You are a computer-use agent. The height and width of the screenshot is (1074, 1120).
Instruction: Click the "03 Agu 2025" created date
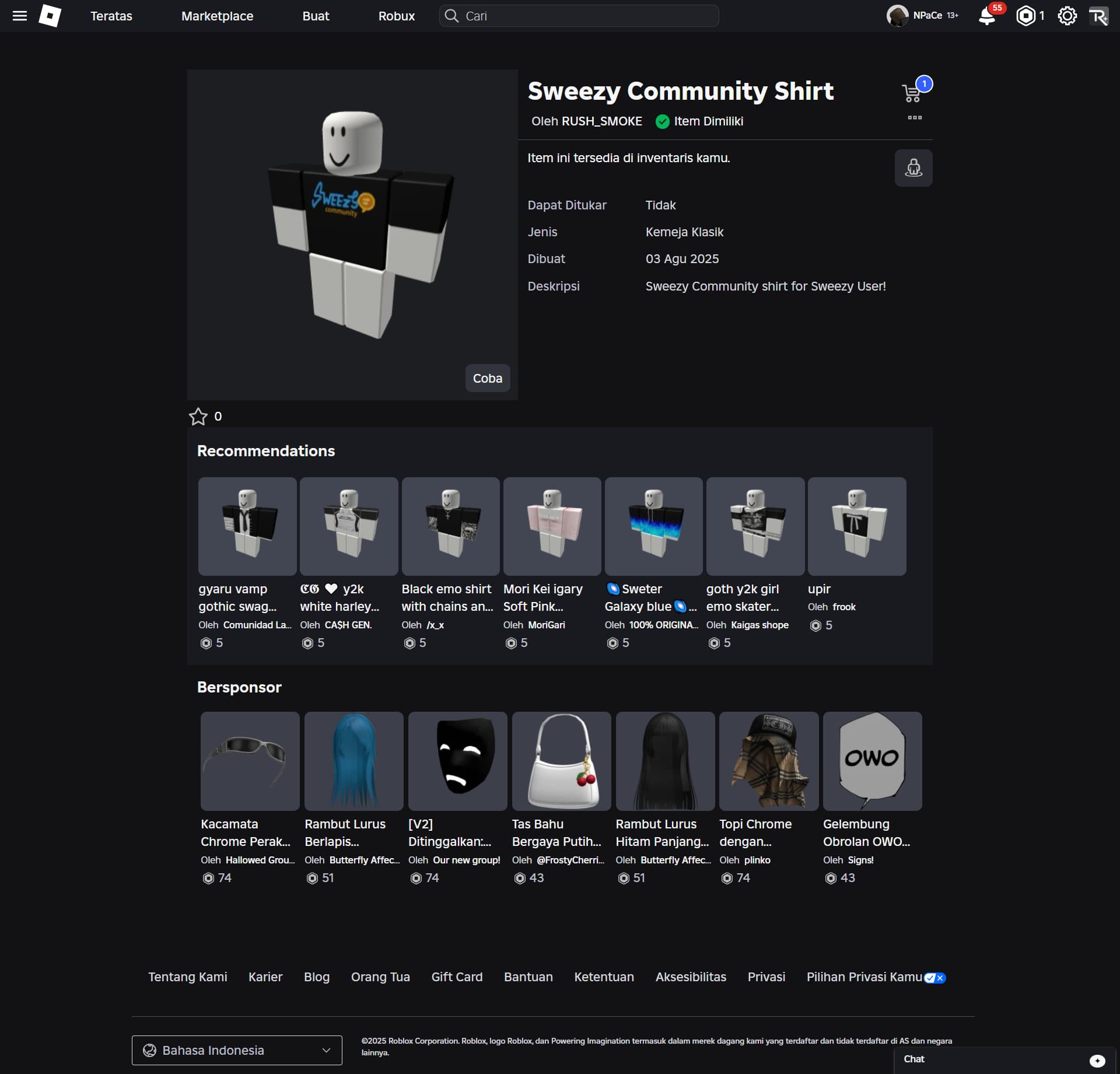coord(682,259)
